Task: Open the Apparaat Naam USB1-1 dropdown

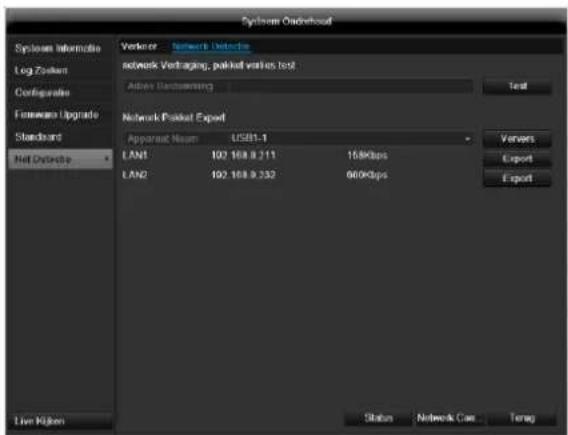Action: 298,138
